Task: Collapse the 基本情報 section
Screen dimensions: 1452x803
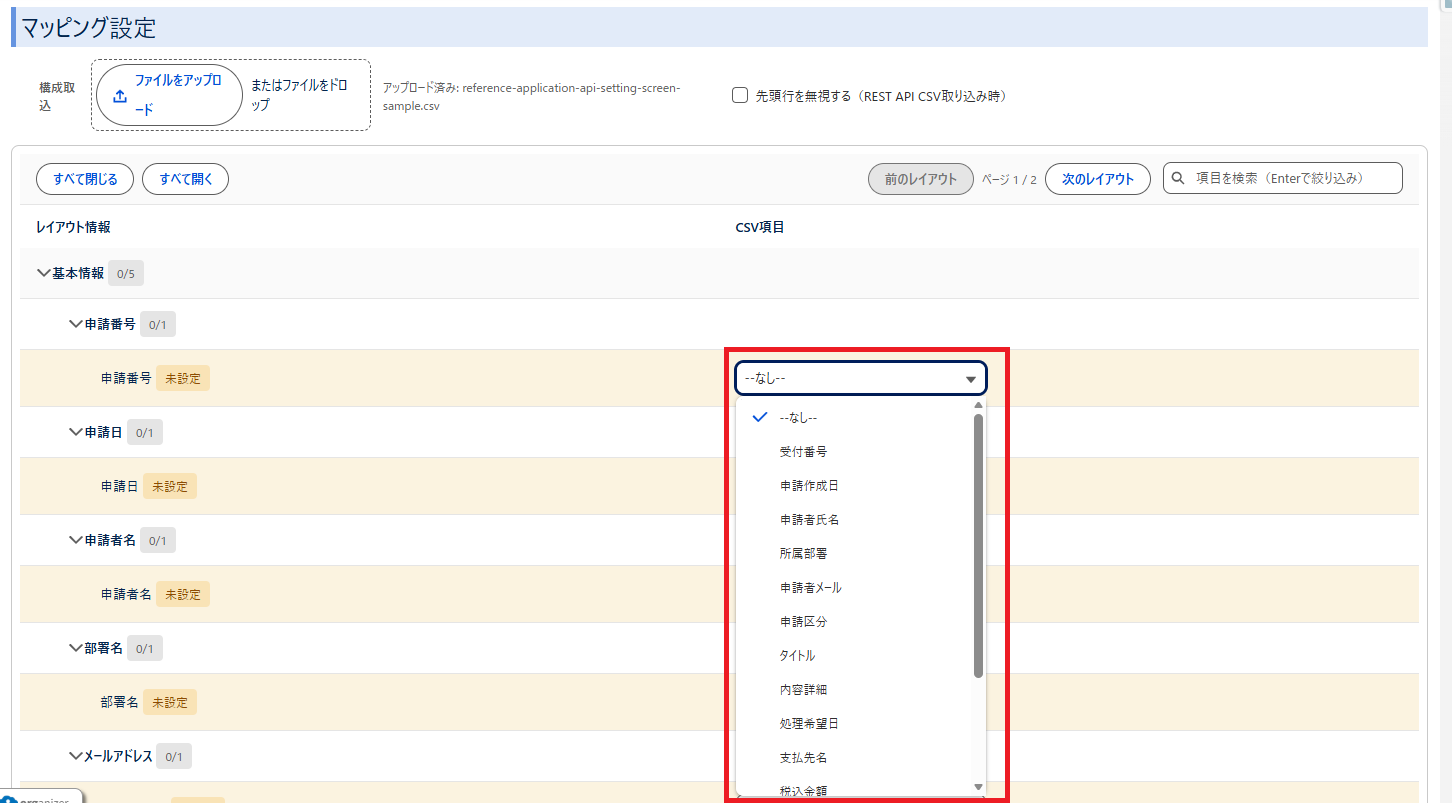Action: (x=43, y=273)
